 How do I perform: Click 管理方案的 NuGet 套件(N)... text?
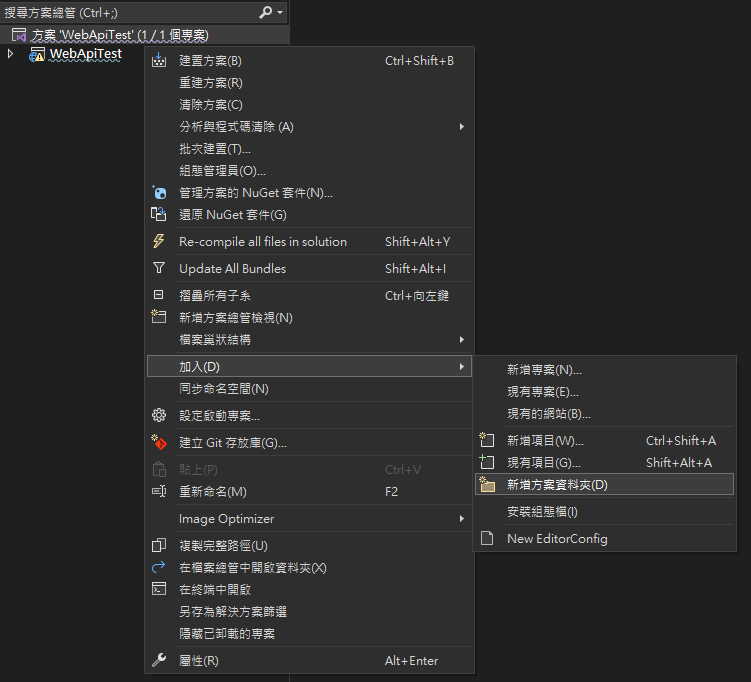pos(256,193)
